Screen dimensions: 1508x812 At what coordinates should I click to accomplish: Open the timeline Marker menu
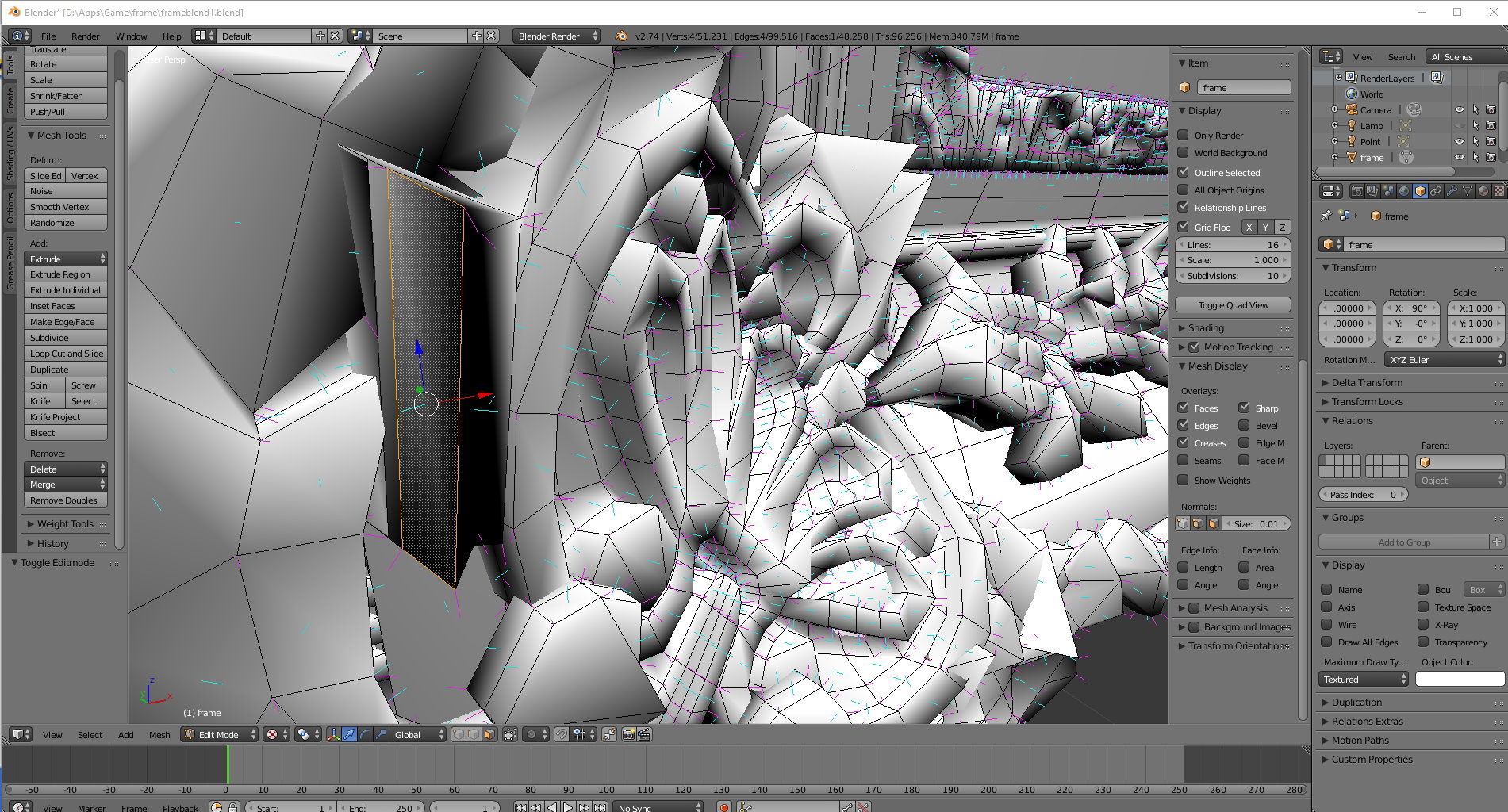coord(91,808)
